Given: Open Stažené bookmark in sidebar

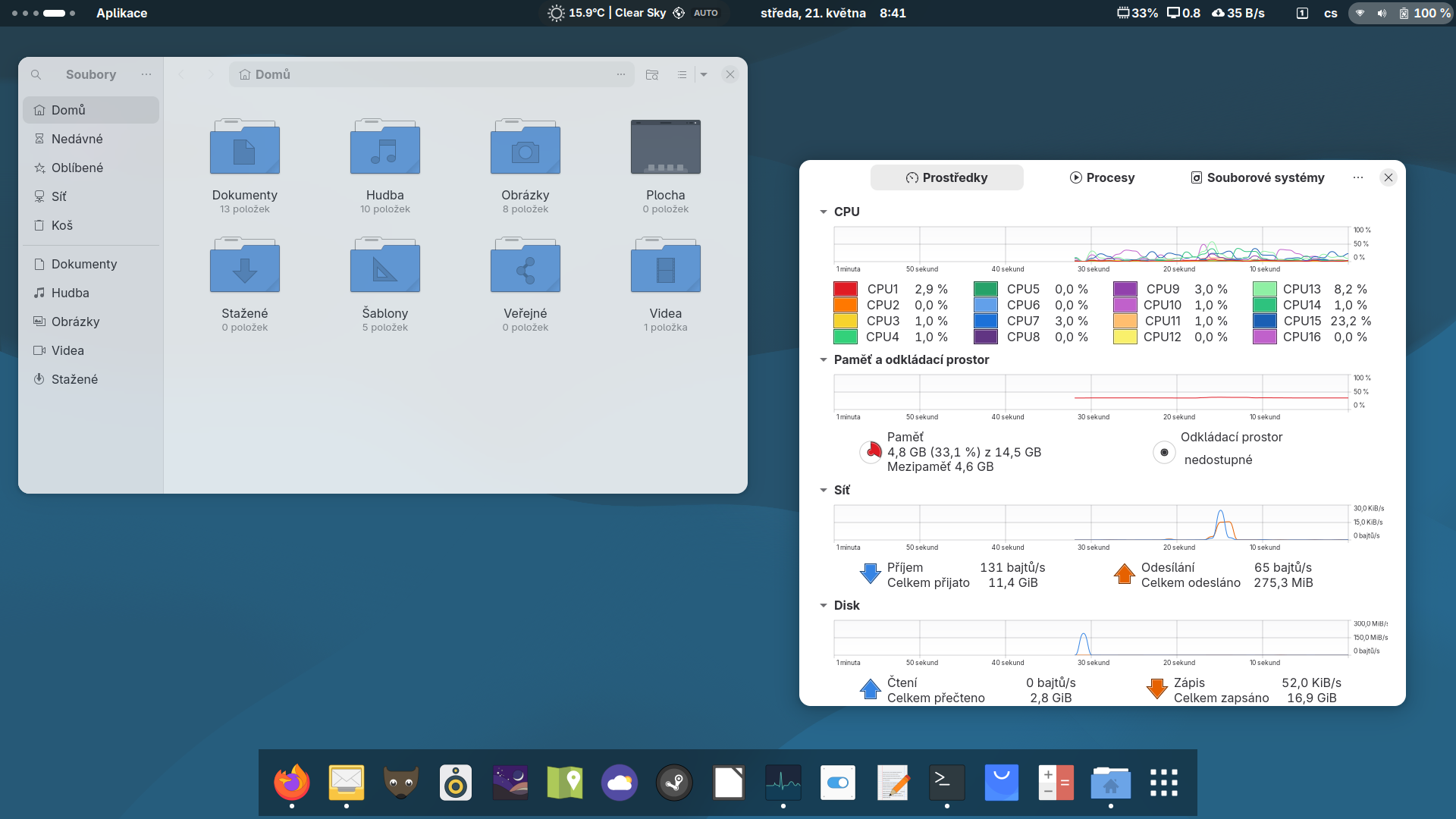Looking at the screenshot, I should (x=91, y=379).
